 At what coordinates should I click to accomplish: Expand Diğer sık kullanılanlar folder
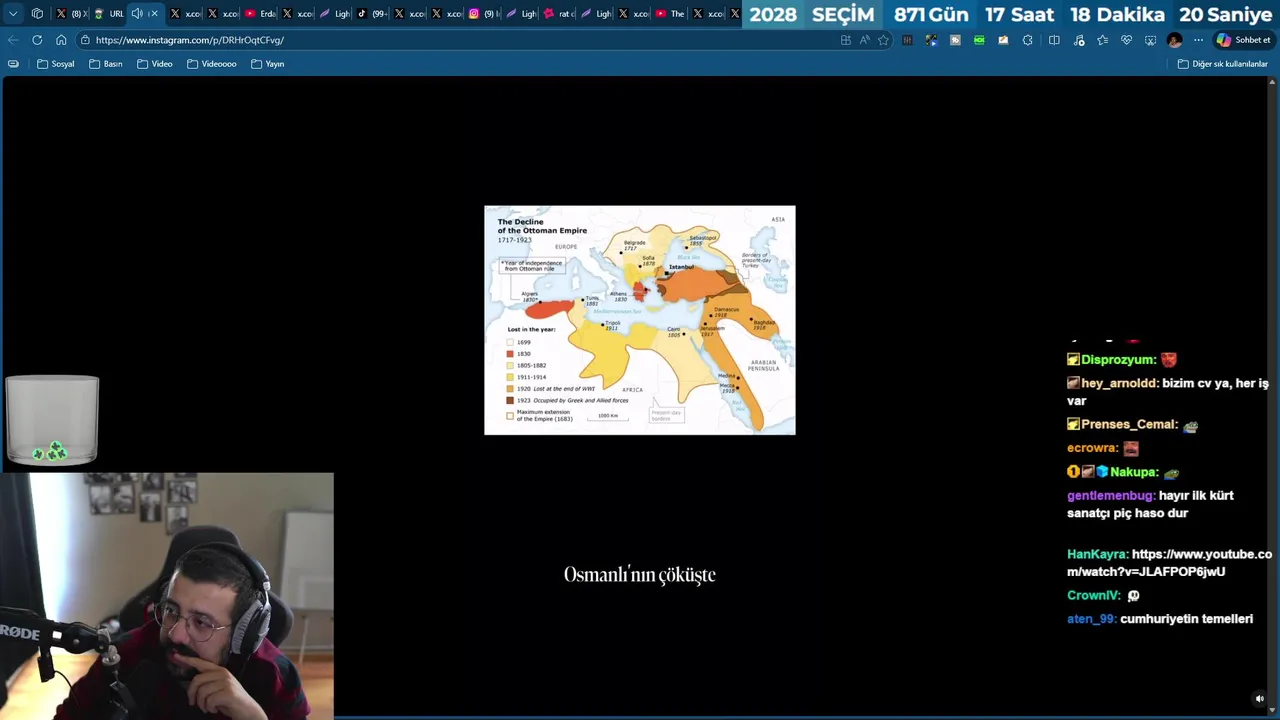pos(1222,64)
